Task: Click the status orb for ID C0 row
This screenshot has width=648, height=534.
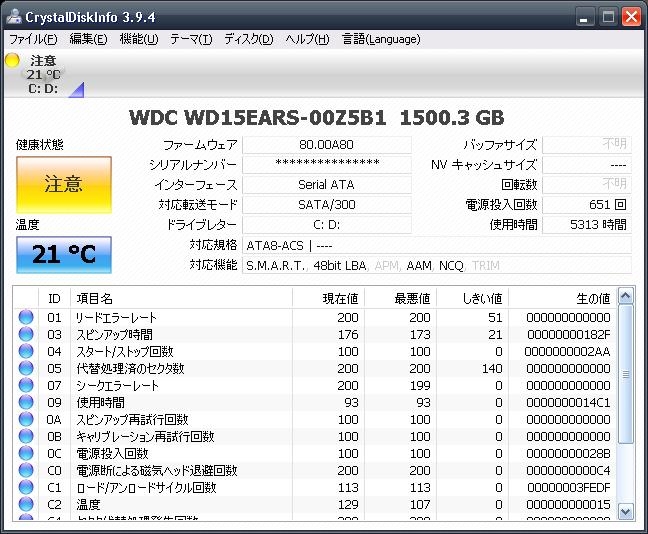Action: coord(27,470)
